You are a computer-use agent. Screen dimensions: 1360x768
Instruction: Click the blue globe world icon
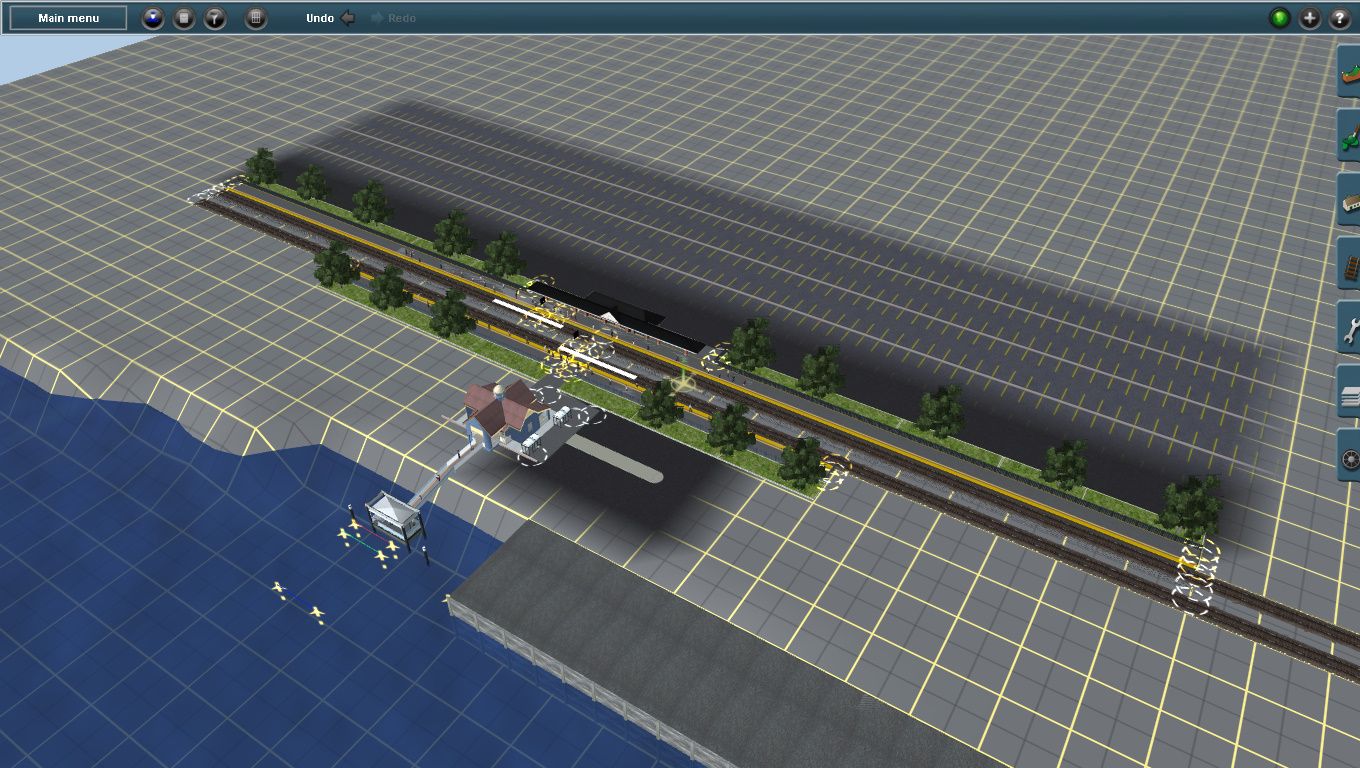pos(153,18)
